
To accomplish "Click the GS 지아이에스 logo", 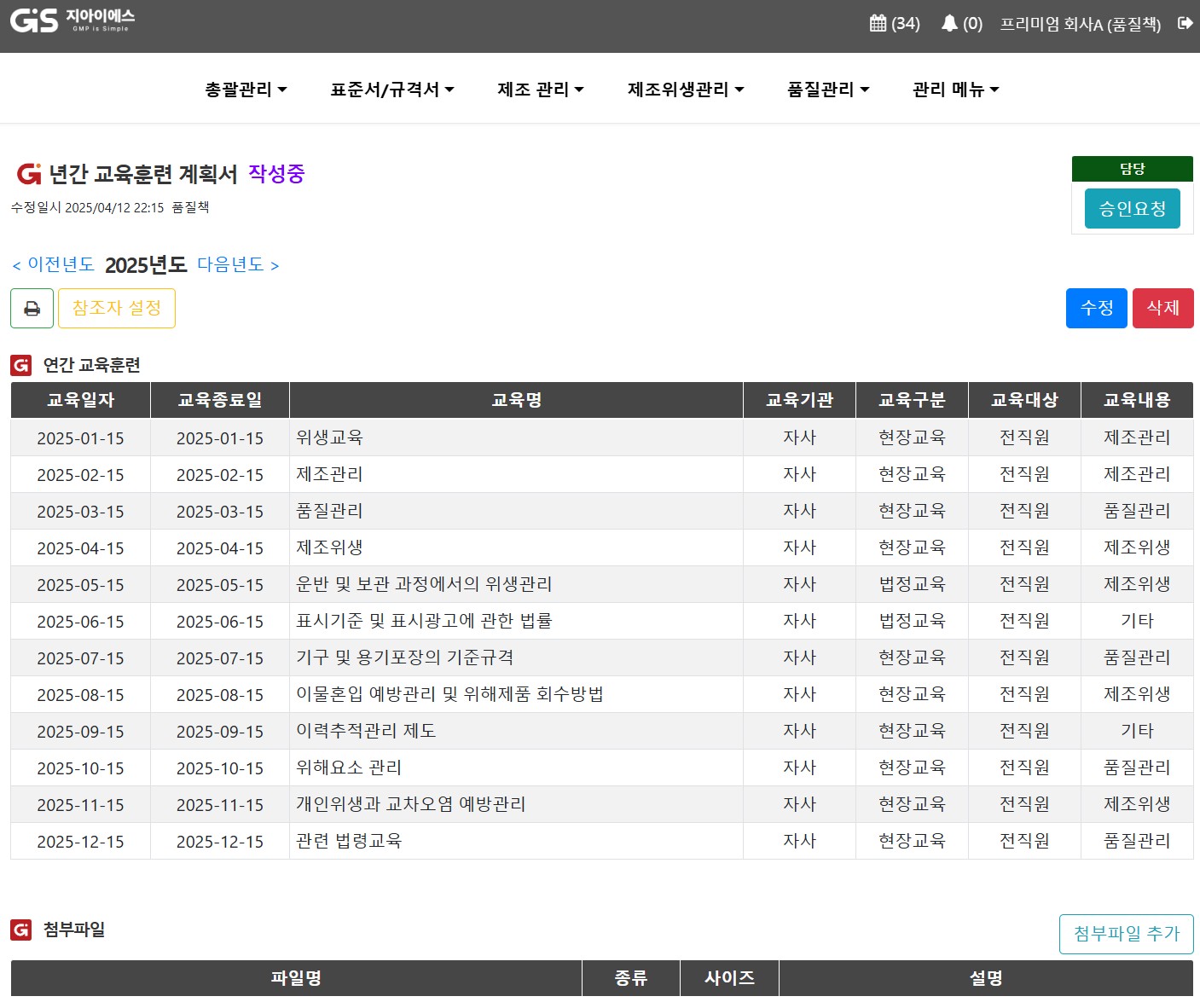I will pyautogui.click(x=72, y=20).
